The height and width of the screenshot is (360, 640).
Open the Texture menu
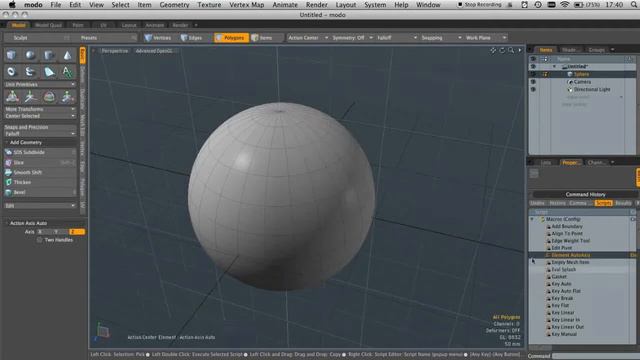(209, 5)
